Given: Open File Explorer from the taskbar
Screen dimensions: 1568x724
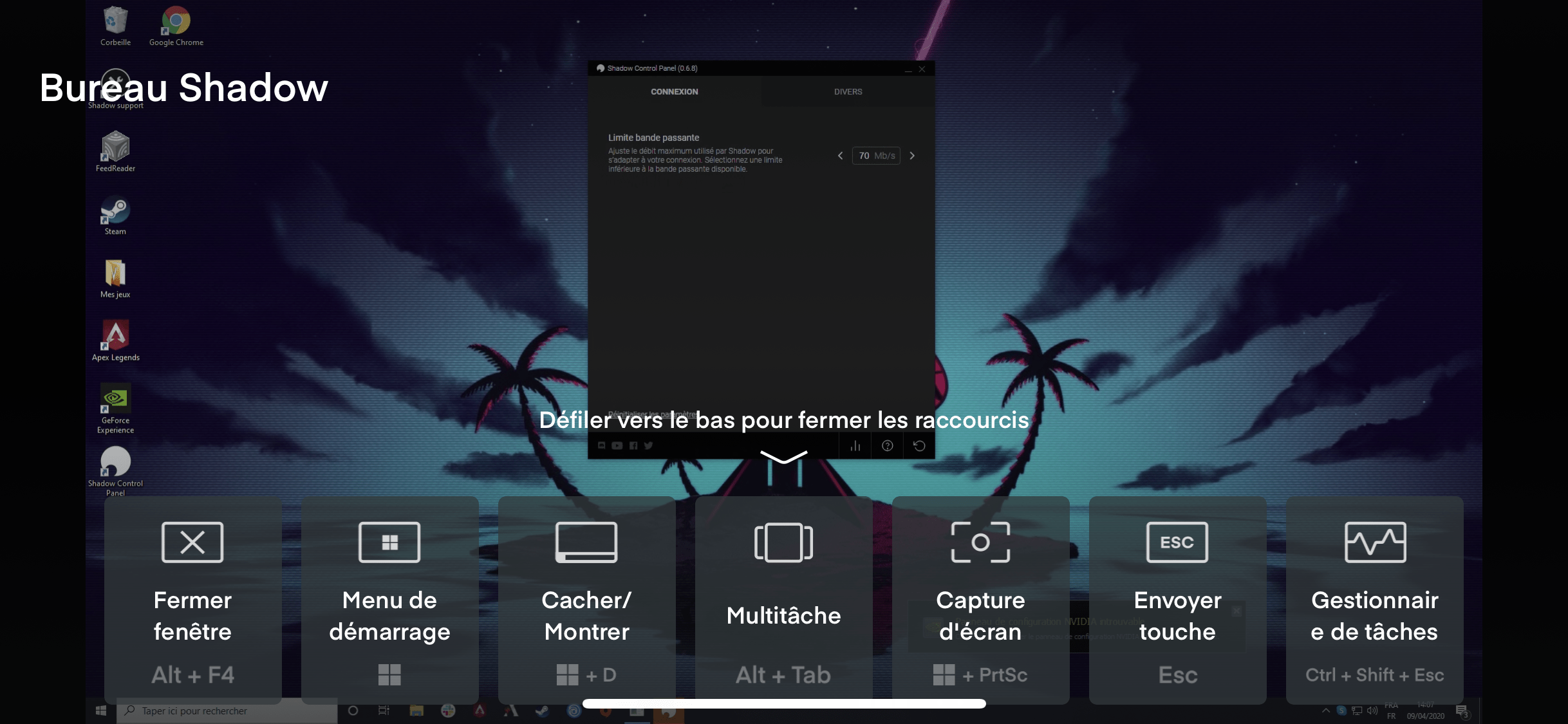Looking at the screenshot, I should 416,710.
